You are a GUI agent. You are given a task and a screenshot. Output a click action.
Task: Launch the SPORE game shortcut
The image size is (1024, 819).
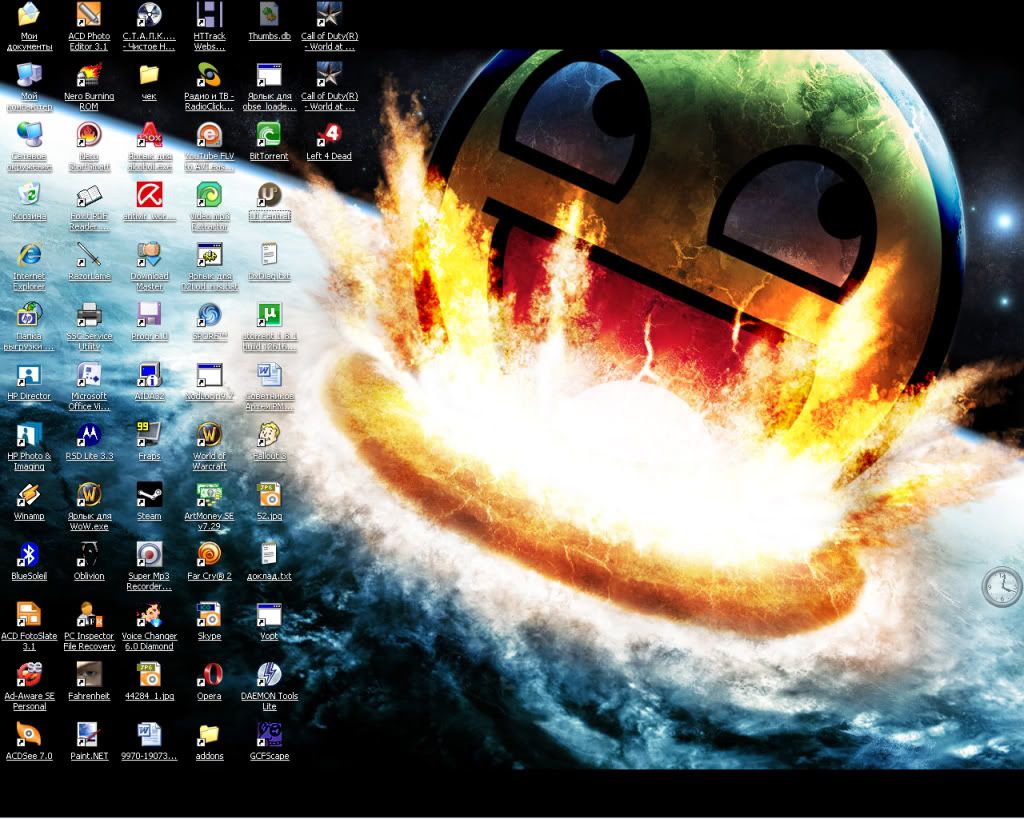point(209,315)
